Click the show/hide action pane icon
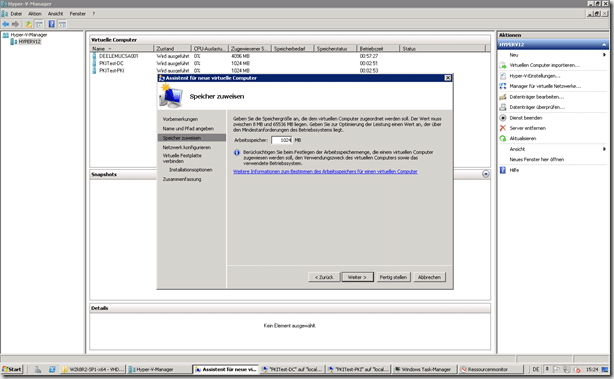Screen dimensions: 614x379 coord(62,24)
